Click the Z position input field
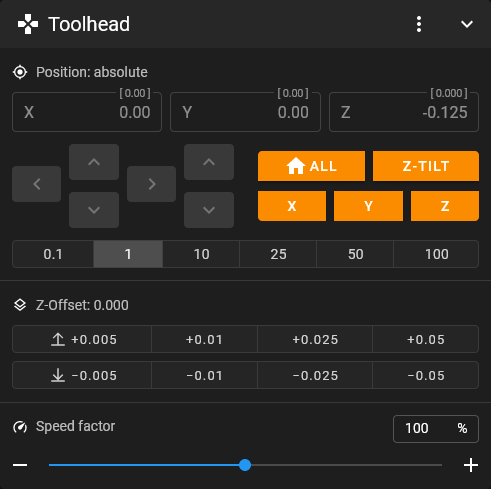The height and width of the screenshot is (489, 491). (x=404, y=112)
